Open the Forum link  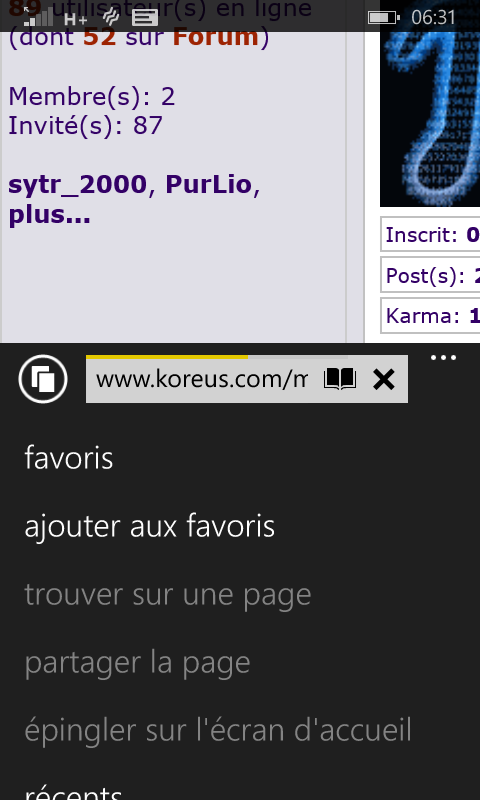pos(216,37)
